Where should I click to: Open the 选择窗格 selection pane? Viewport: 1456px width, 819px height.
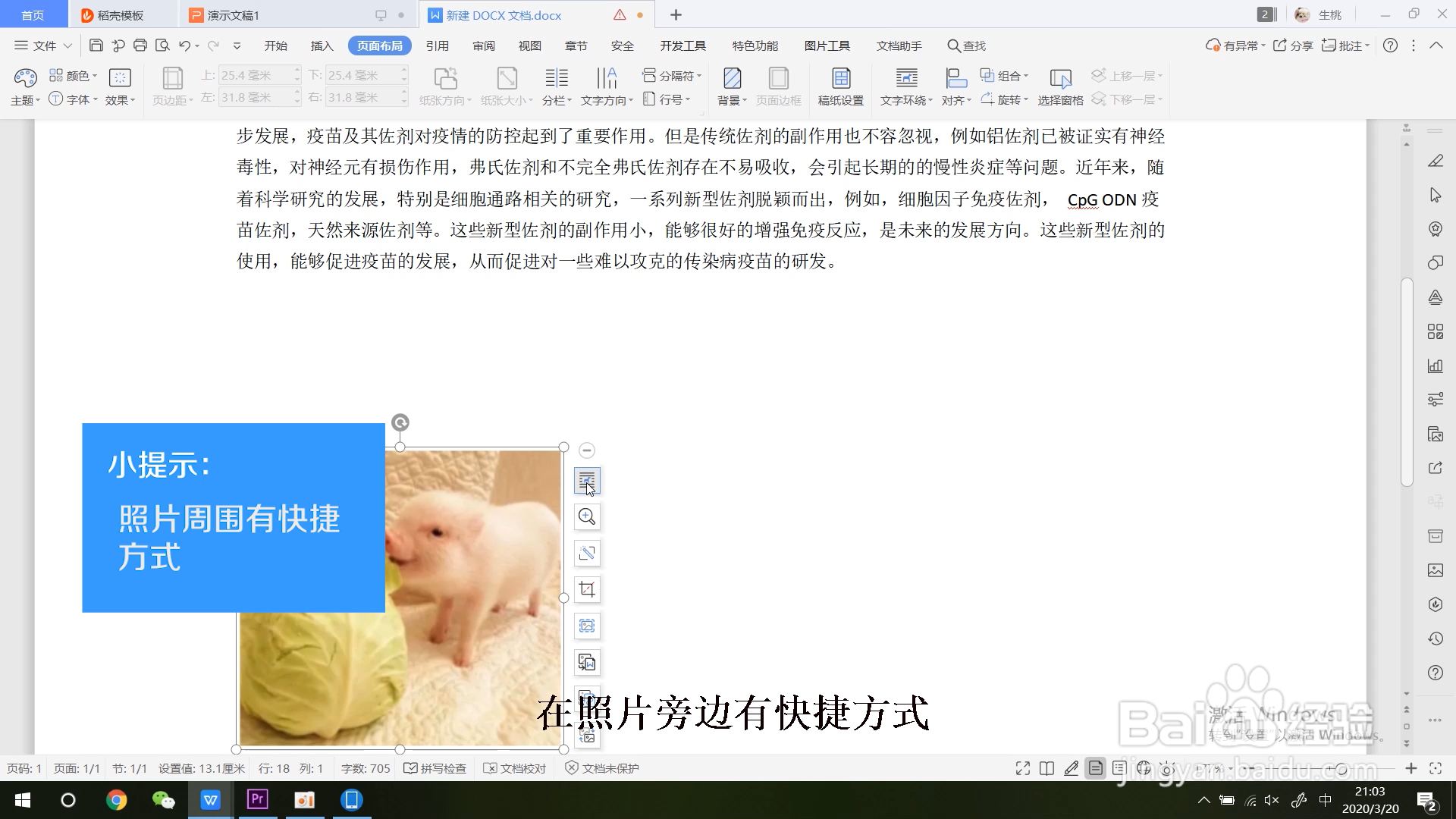click(1060, 86)
